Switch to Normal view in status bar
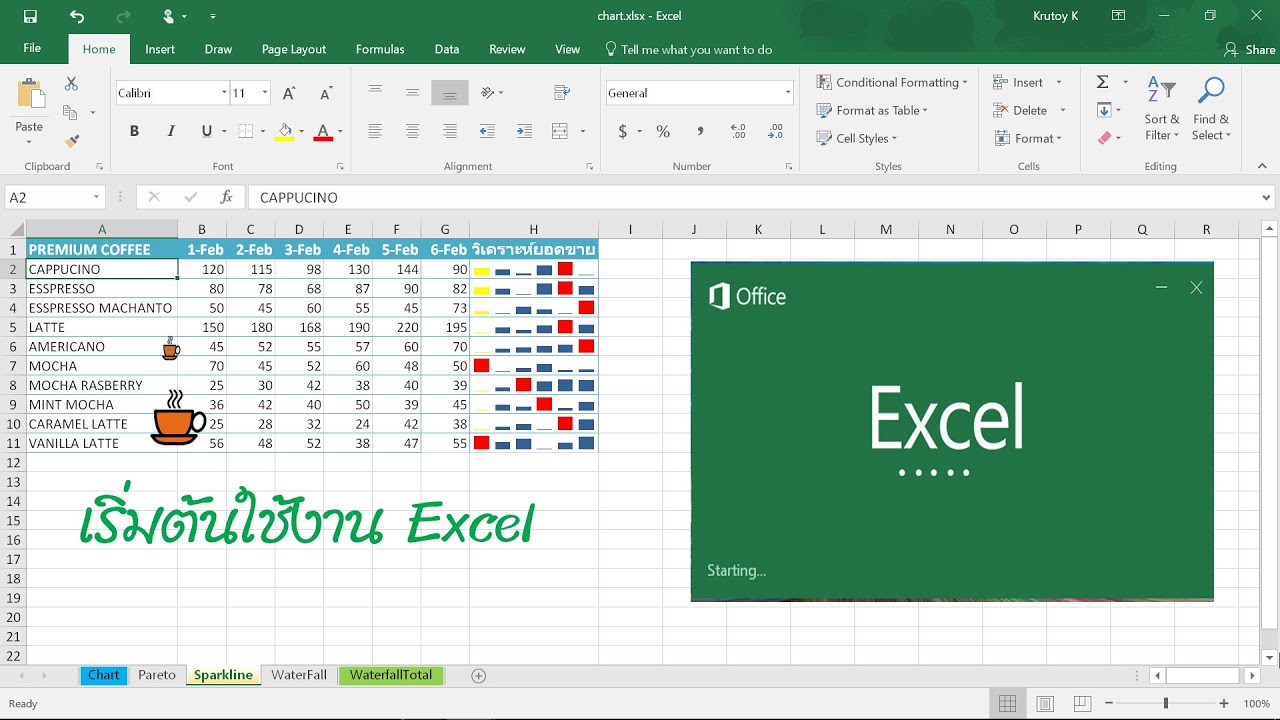The height and width of the screenshot is (720, 1280). click(1008, 704)
